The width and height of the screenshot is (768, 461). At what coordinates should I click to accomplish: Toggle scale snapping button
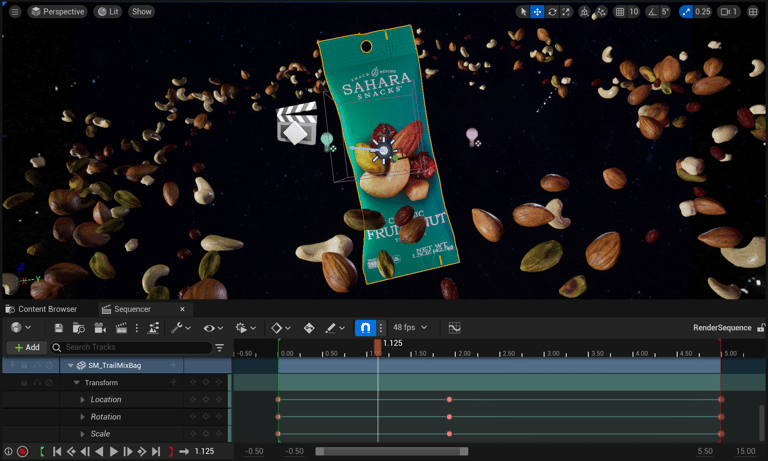tap(686, 12)
